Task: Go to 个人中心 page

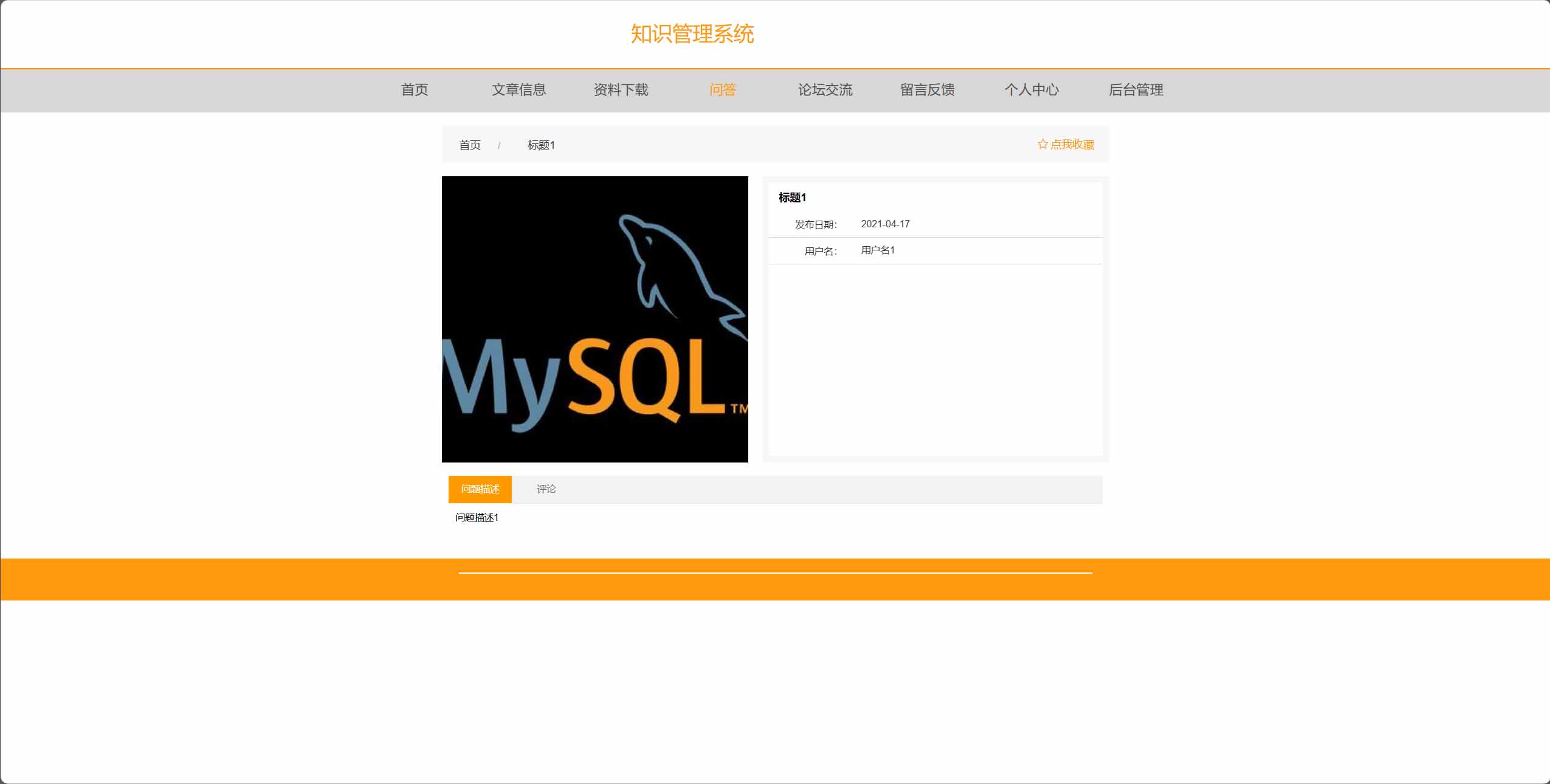Action: coord(1032,90)
